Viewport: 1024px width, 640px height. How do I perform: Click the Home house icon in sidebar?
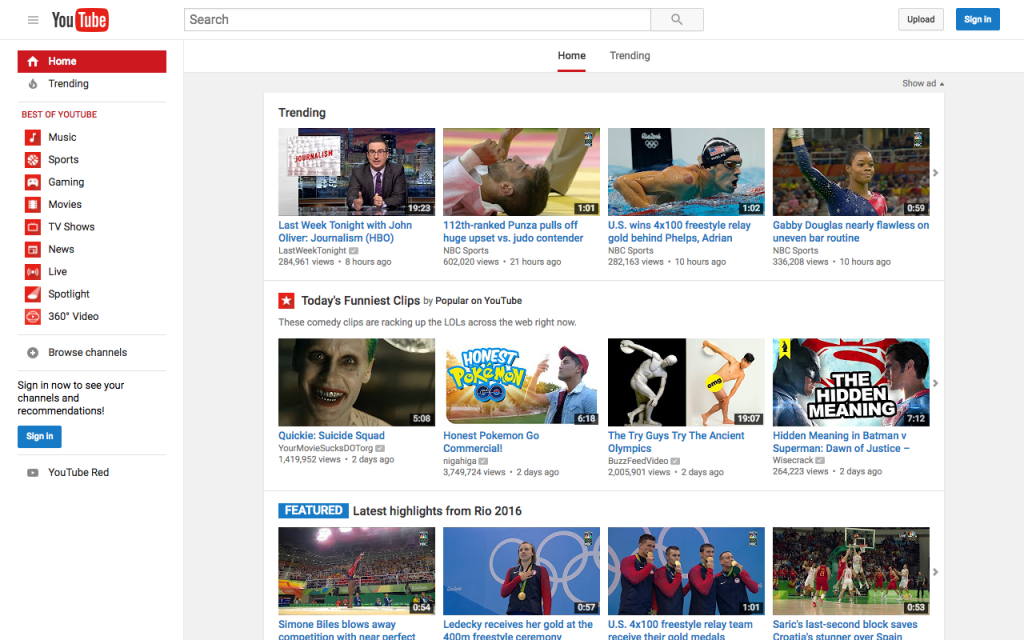coord(33,61)
